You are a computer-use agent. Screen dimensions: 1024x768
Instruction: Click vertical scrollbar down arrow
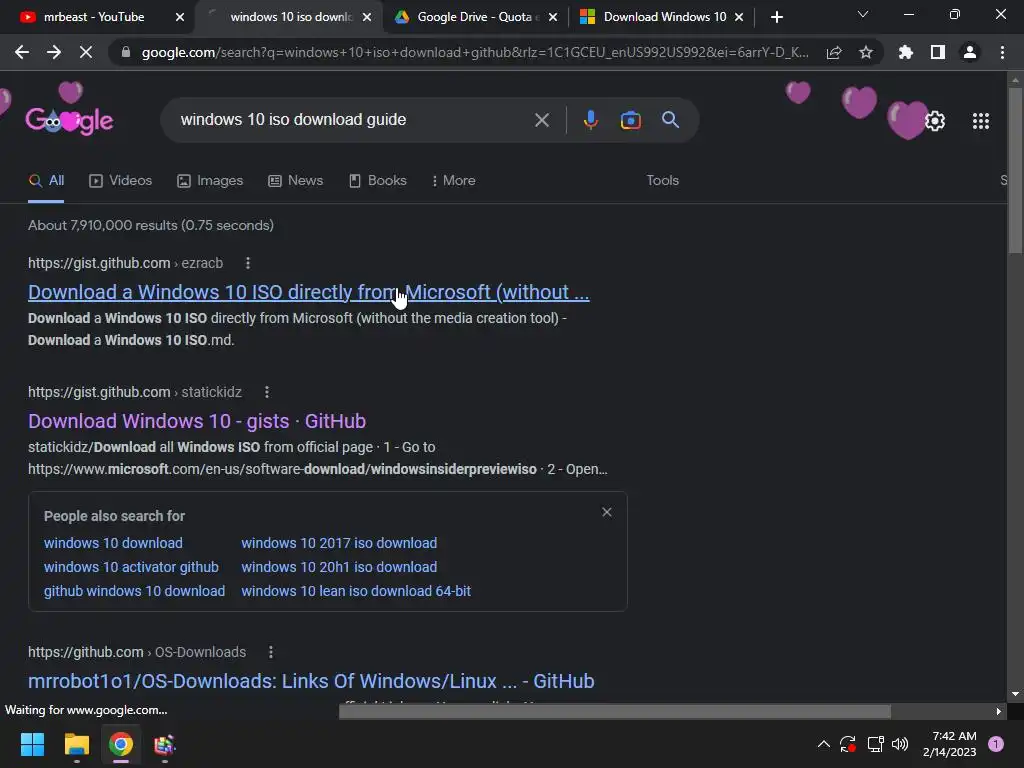tap(1015, 694)
